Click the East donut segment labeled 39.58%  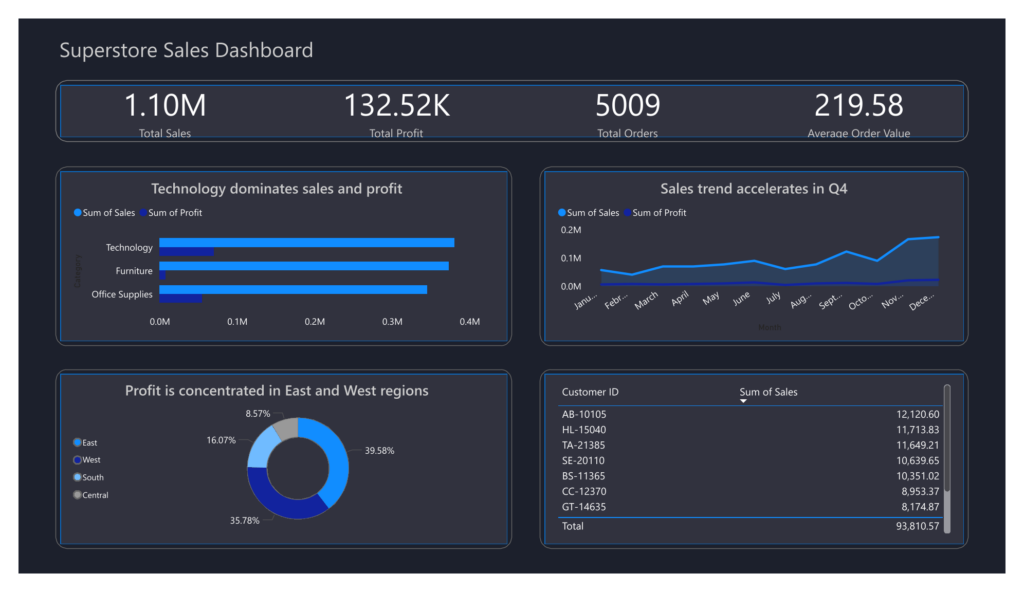336,461
